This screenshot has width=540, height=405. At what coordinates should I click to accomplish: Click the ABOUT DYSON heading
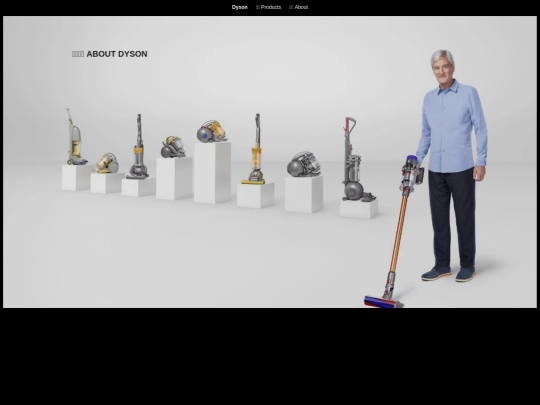point(110,54)
